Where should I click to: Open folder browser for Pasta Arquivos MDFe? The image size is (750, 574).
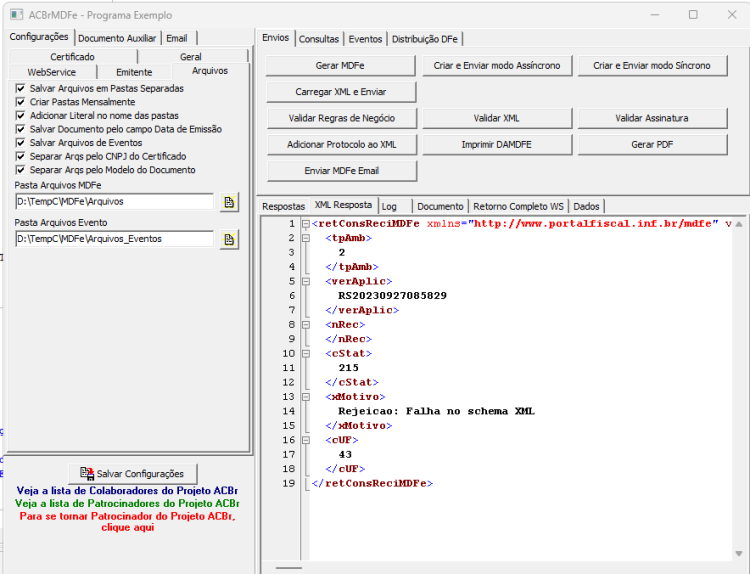click(x=229, y=202)
